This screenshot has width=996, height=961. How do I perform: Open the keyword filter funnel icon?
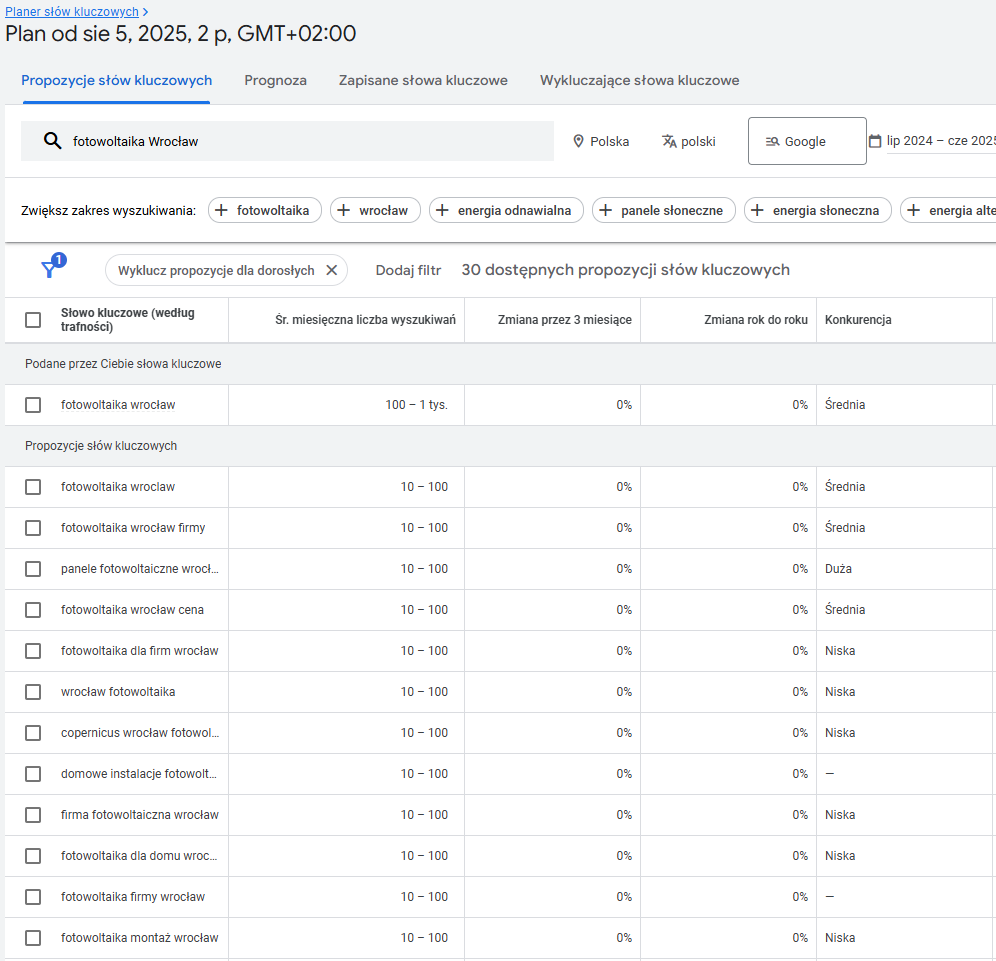50,269
